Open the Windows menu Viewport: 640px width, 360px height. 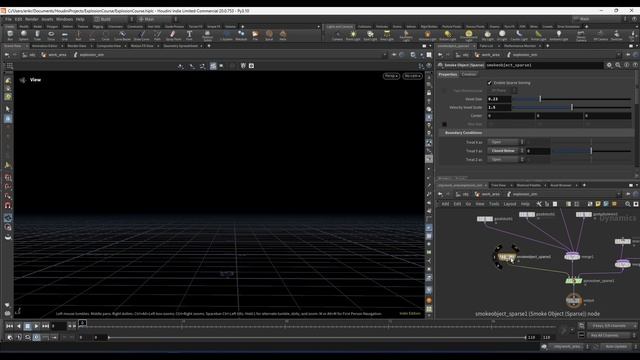[64, 19]
